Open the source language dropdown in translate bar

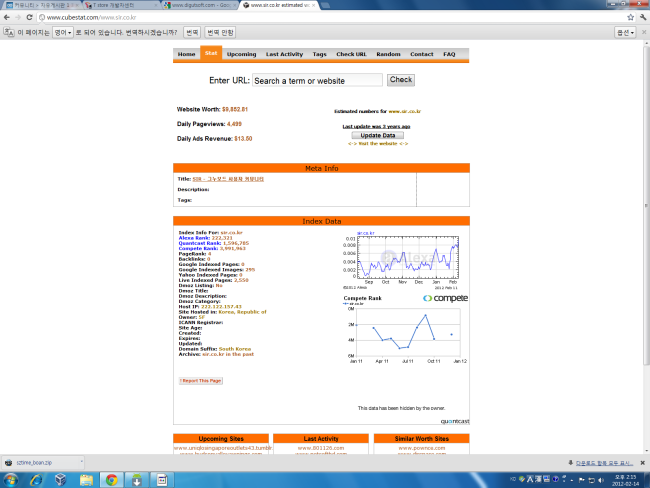click(x=63, y=32)
